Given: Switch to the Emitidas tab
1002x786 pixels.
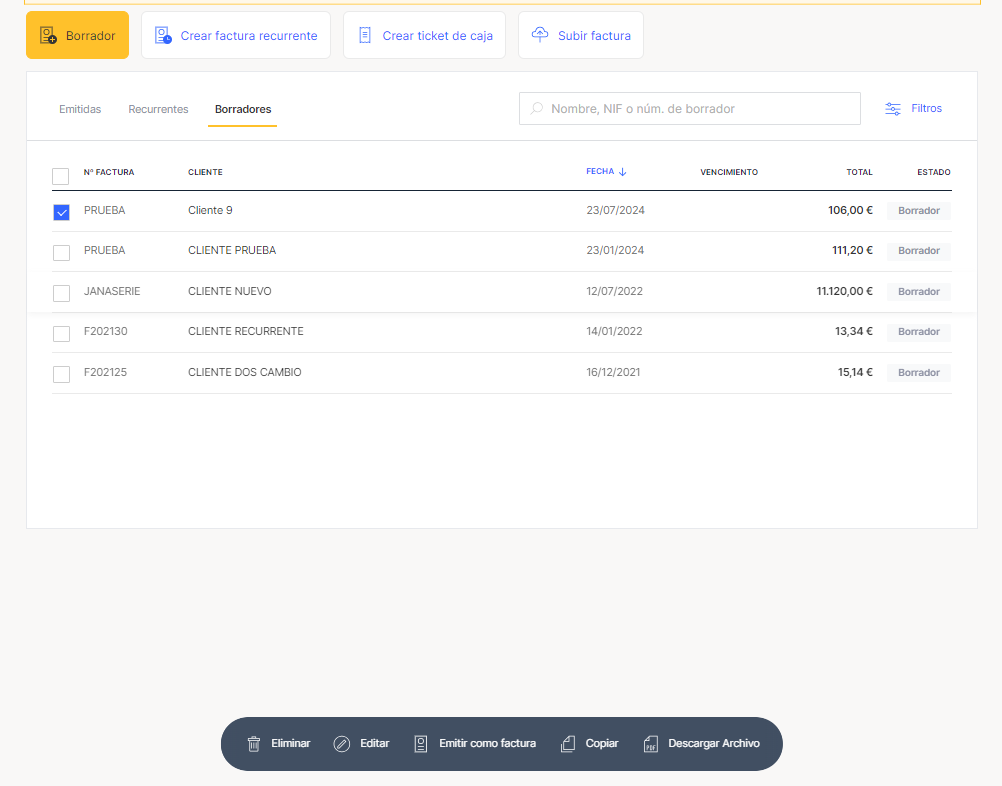Looking at the screenshot, I should tap(80, 109).
